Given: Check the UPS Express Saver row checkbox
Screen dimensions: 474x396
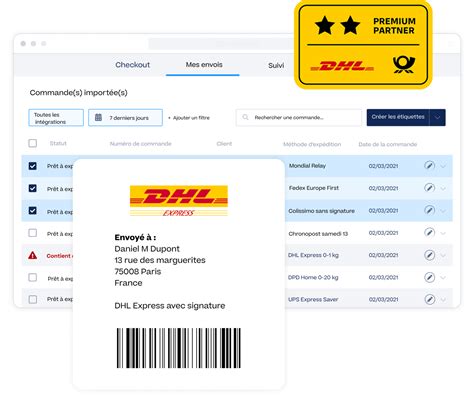Looking at the screenshot, I should click(33, 299).
